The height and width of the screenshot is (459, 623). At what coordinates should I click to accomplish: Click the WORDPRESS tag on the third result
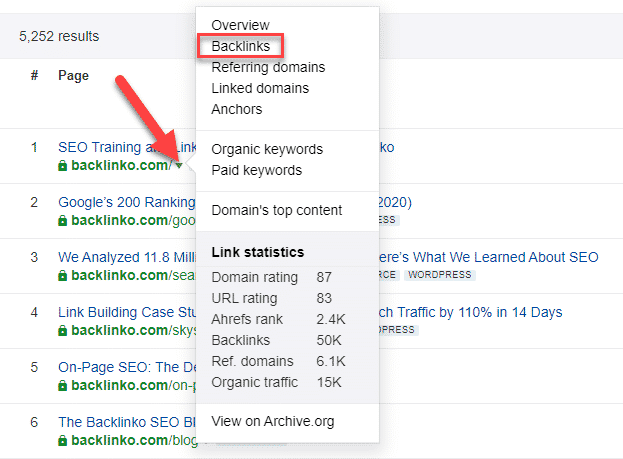[x=442, y=275]
